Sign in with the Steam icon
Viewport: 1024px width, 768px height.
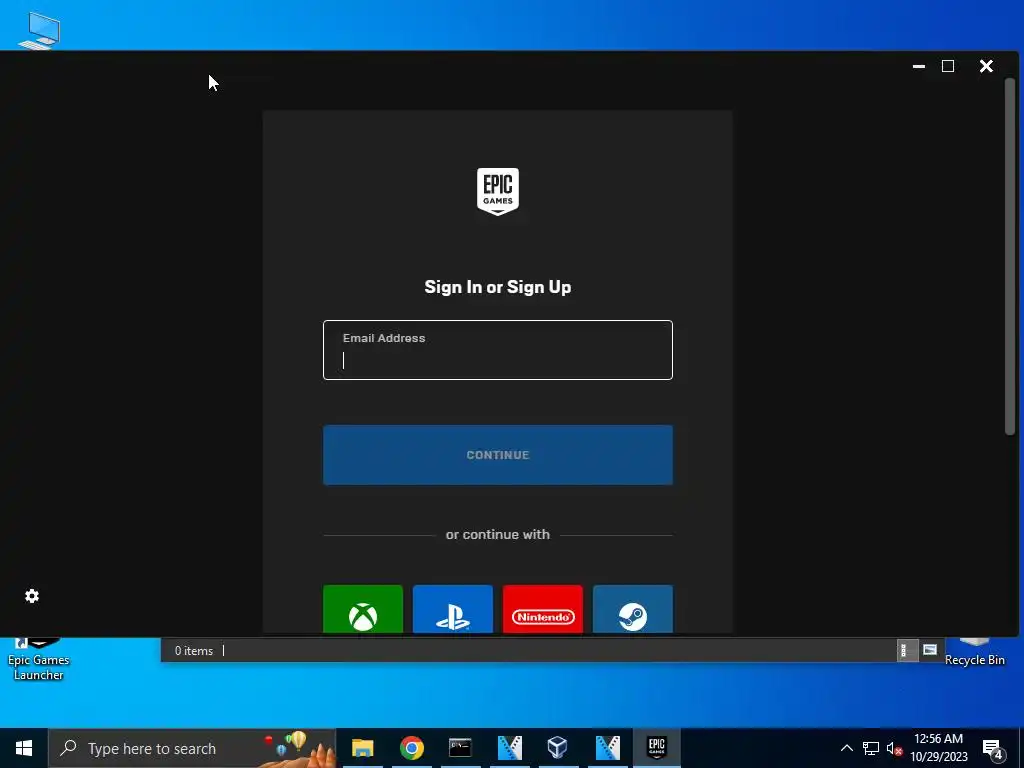pos(633,609)
